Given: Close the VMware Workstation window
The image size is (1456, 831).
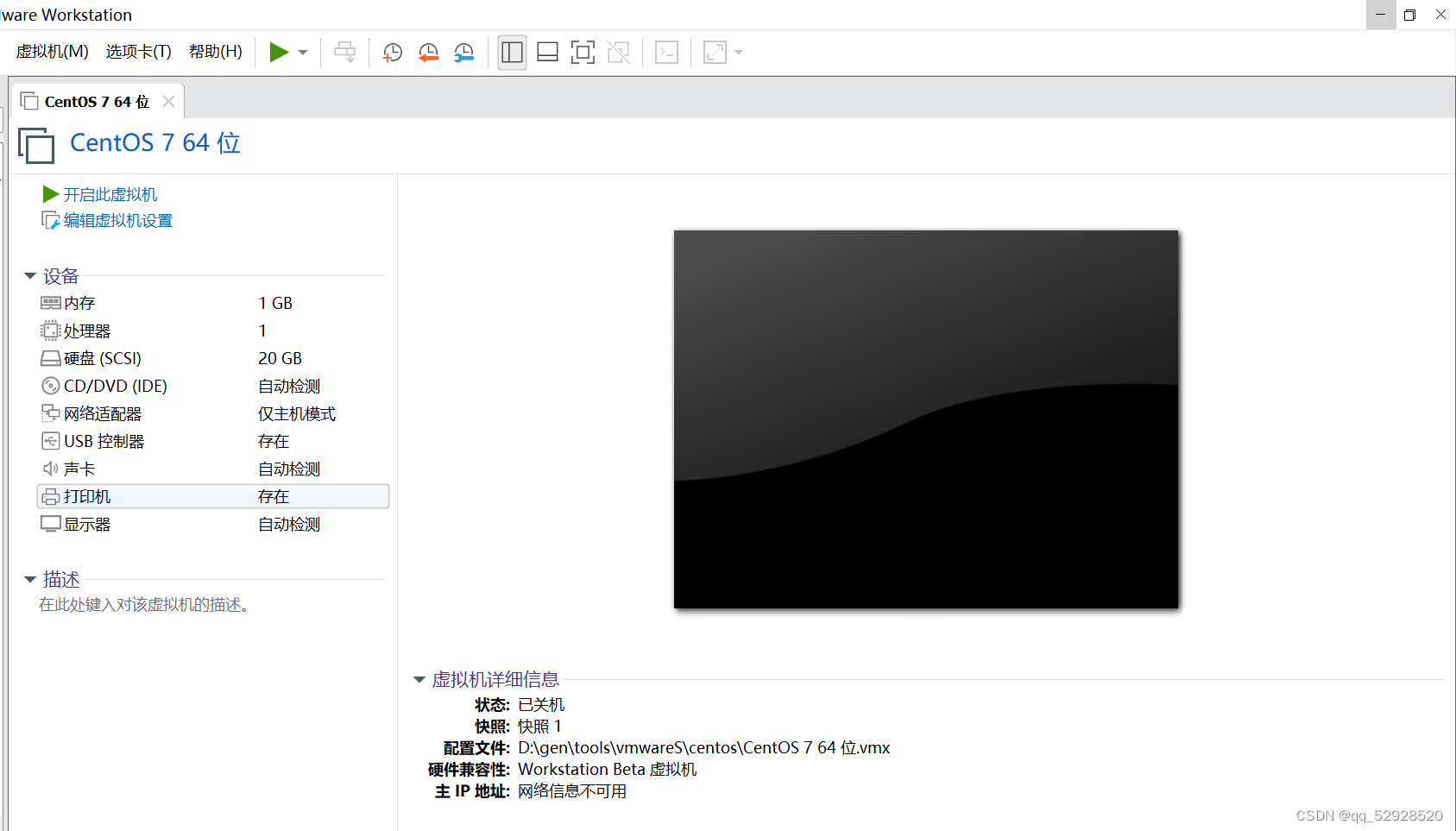Looking at the screenshot, I should [1440, 15].
